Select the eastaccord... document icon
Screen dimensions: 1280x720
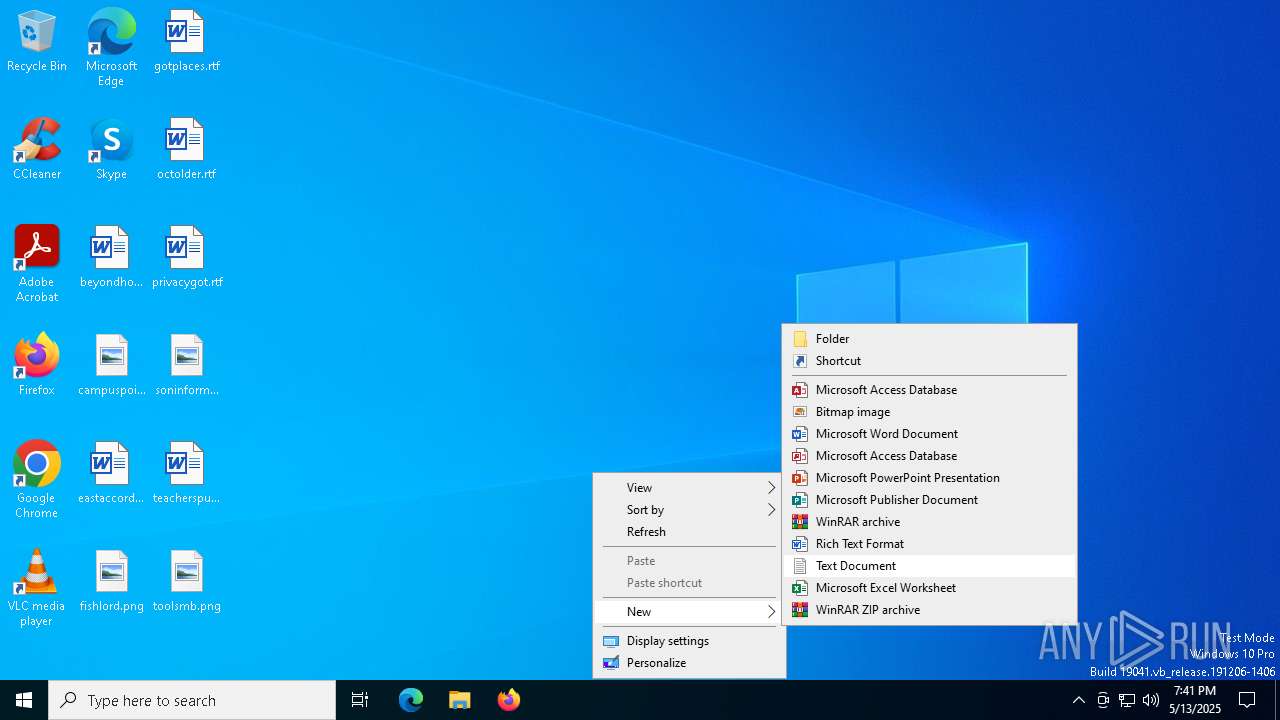click(111, 474)
